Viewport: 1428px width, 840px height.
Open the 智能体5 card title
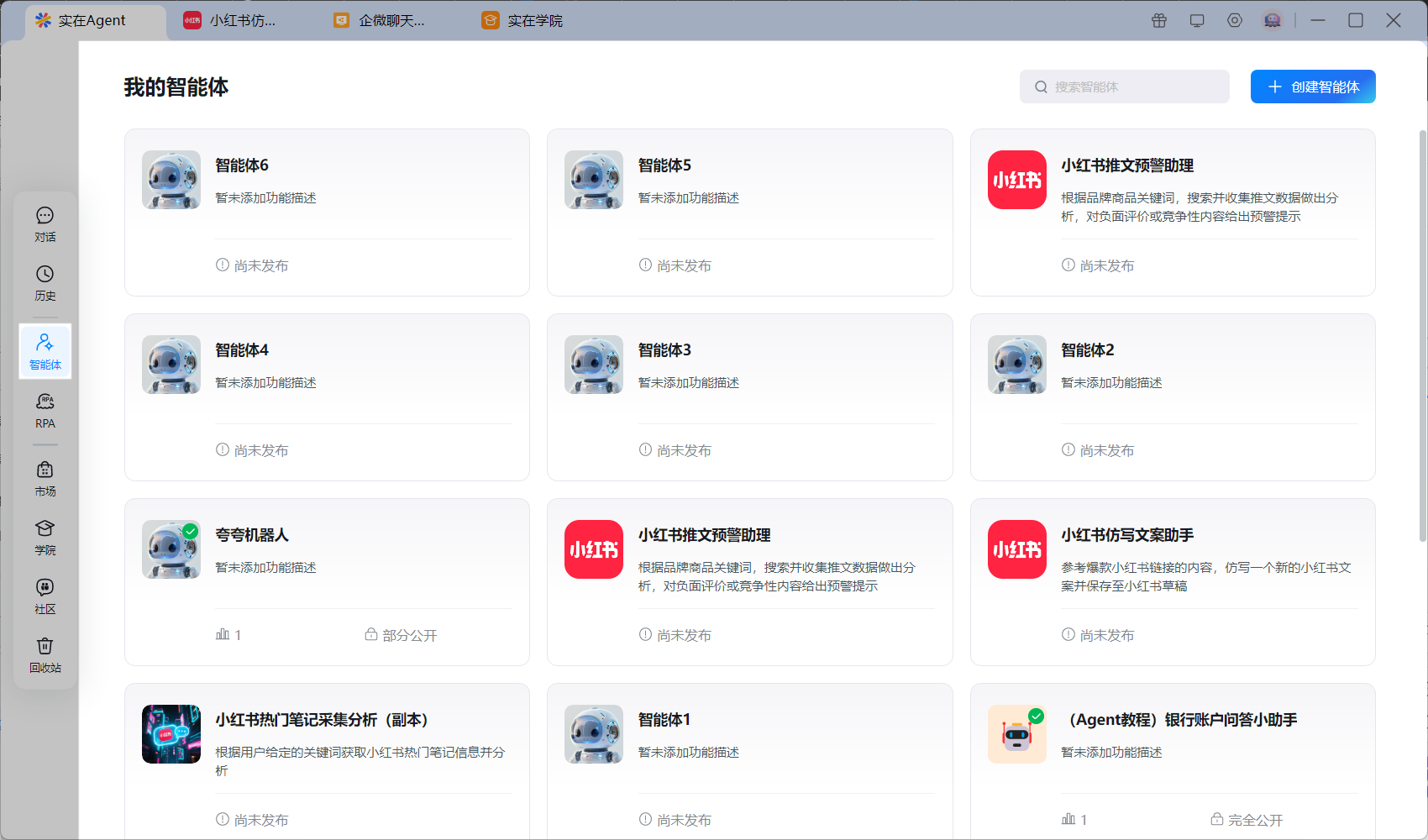(664, 165)
